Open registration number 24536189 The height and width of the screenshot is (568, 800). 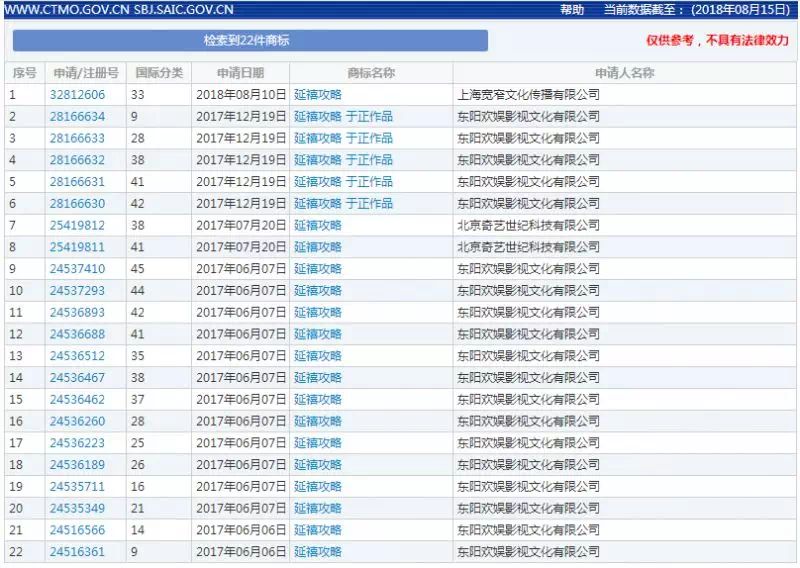[x=77, y=465]
